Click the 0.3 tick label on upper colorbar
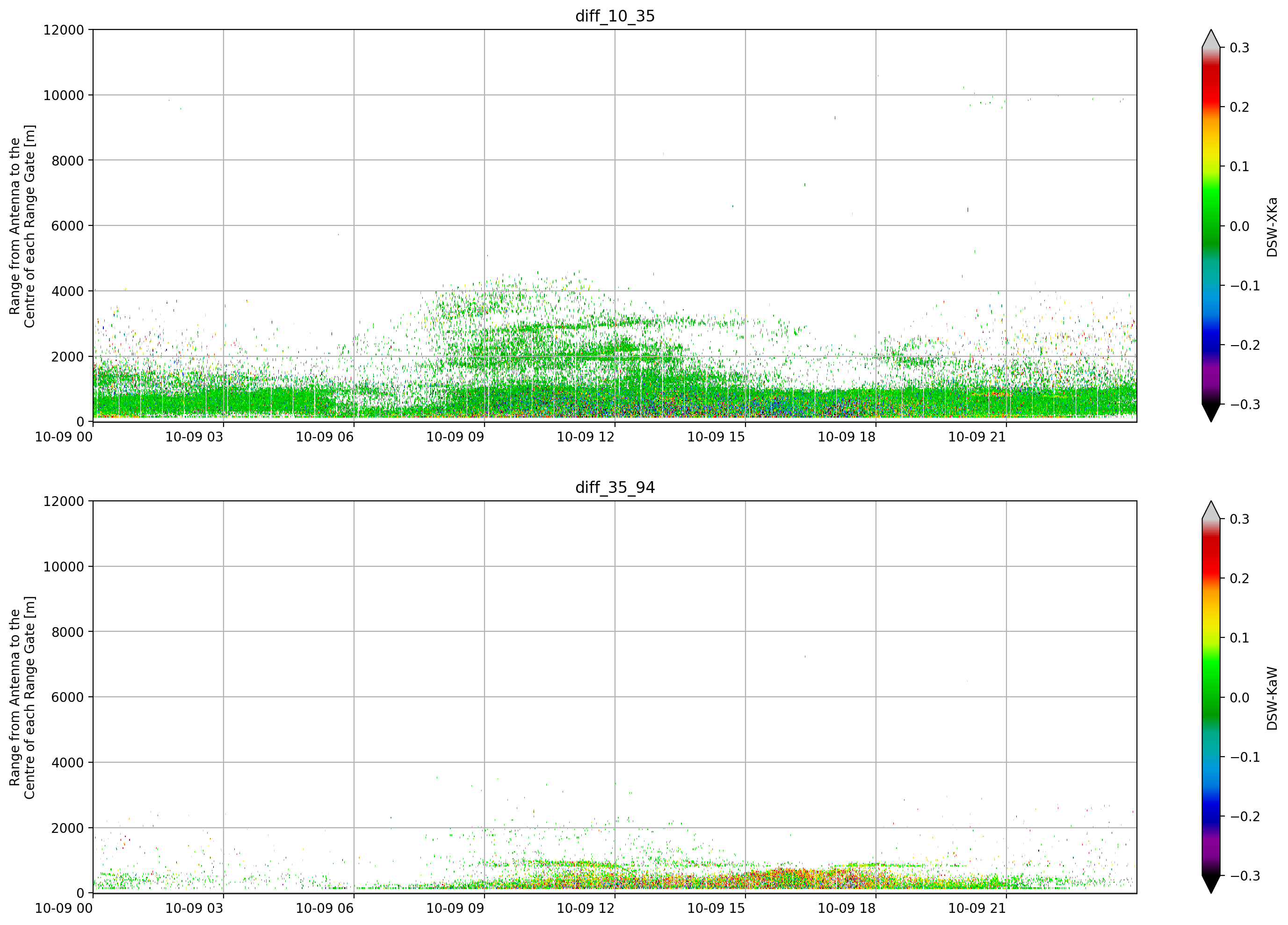 (x=1239, y=48)
